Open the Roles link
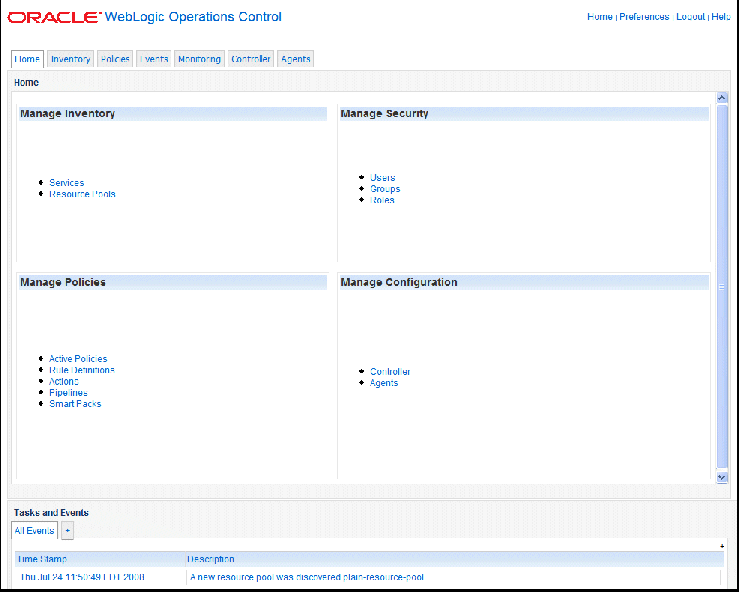This screenshot has width=739, height=592. point(382,200)
